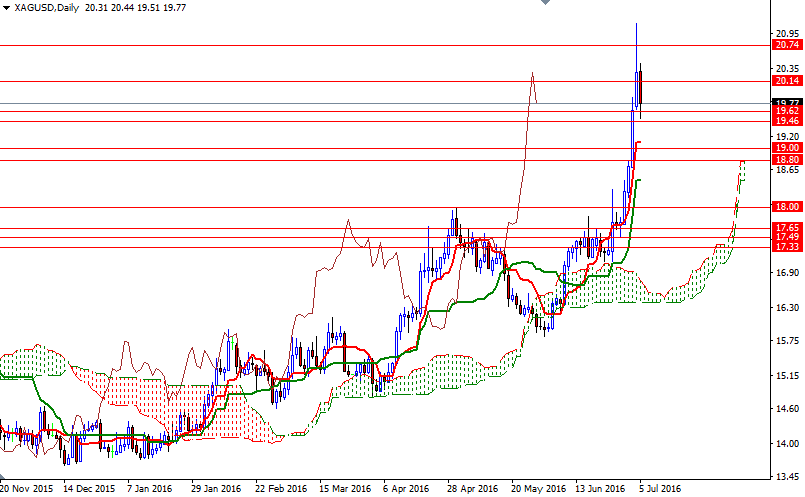Click the 13.45 price axis tick
The height and width of the screenshot is (497, 805).
click(x=786, y=476)
